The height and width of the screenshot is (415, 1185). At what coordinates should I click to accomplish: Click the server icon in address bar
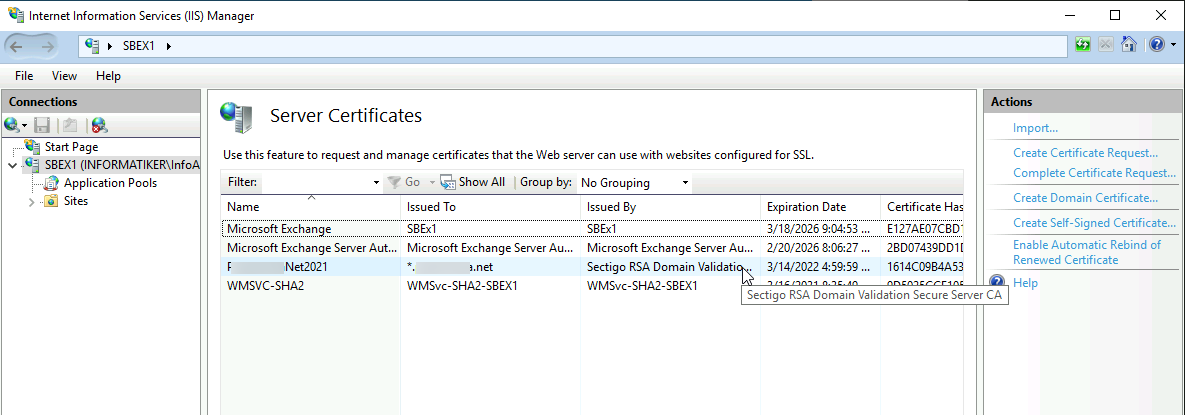point(92,45)
